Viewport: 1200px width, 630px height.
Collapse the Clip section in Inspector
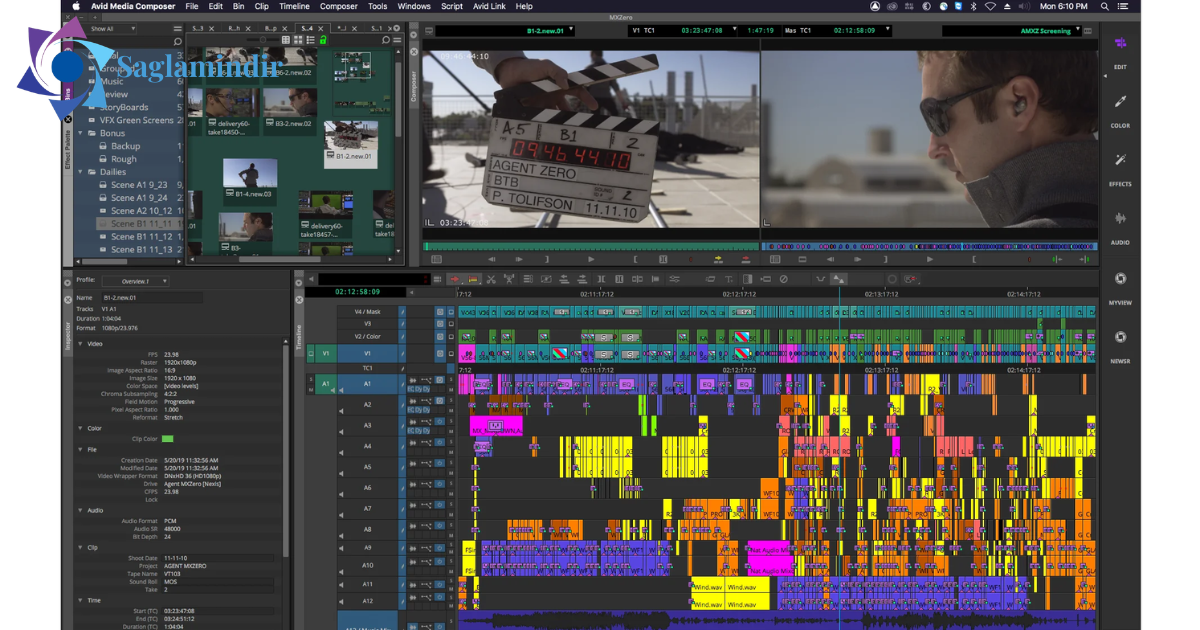pos(80,547)
